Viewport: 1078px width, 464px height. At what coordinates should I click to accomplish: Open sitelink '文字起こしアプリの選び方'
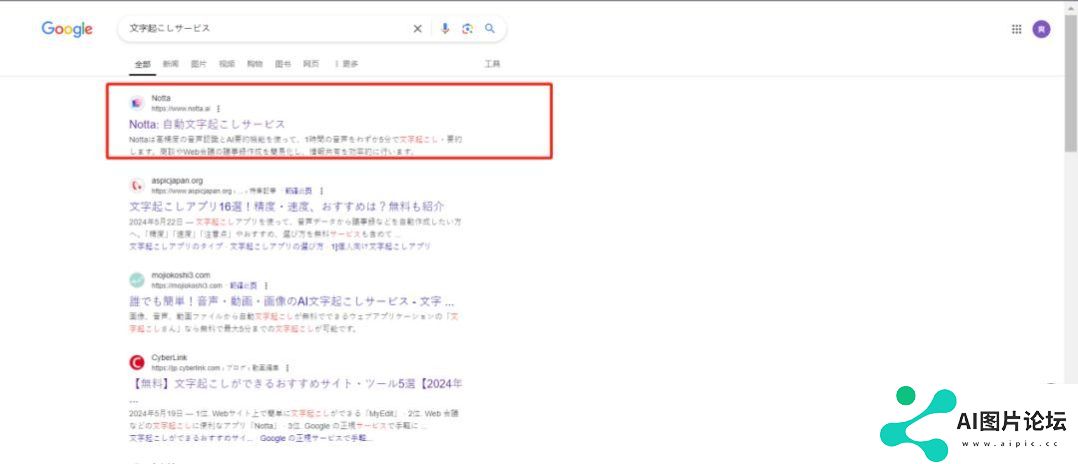pyautogui.click(x=276, y=246)
